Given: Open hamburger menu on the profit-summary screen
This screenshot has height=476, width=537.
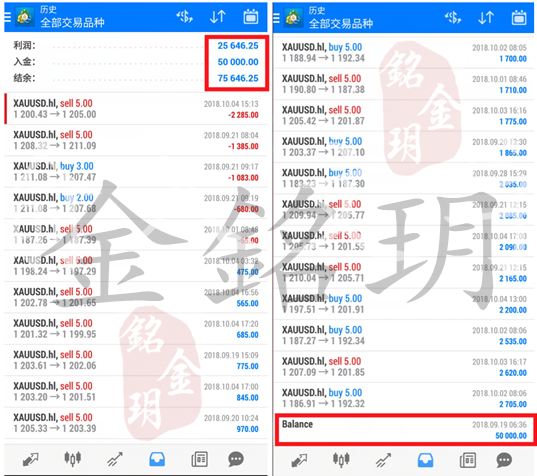Looking at the screenshot, I should [8, 17].
